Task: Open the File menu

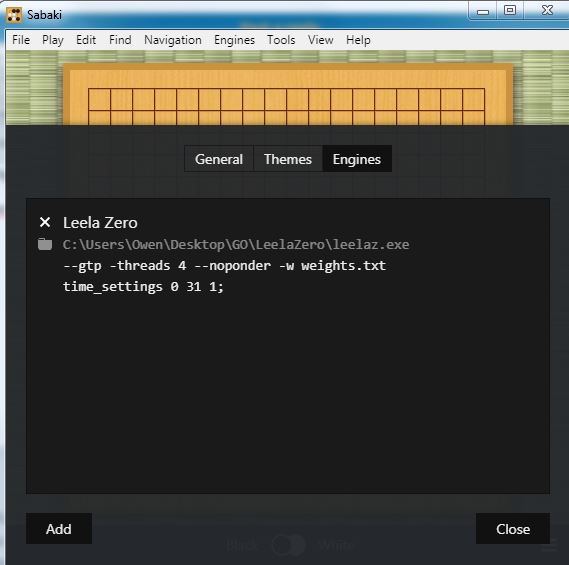Action: (21, 40)
